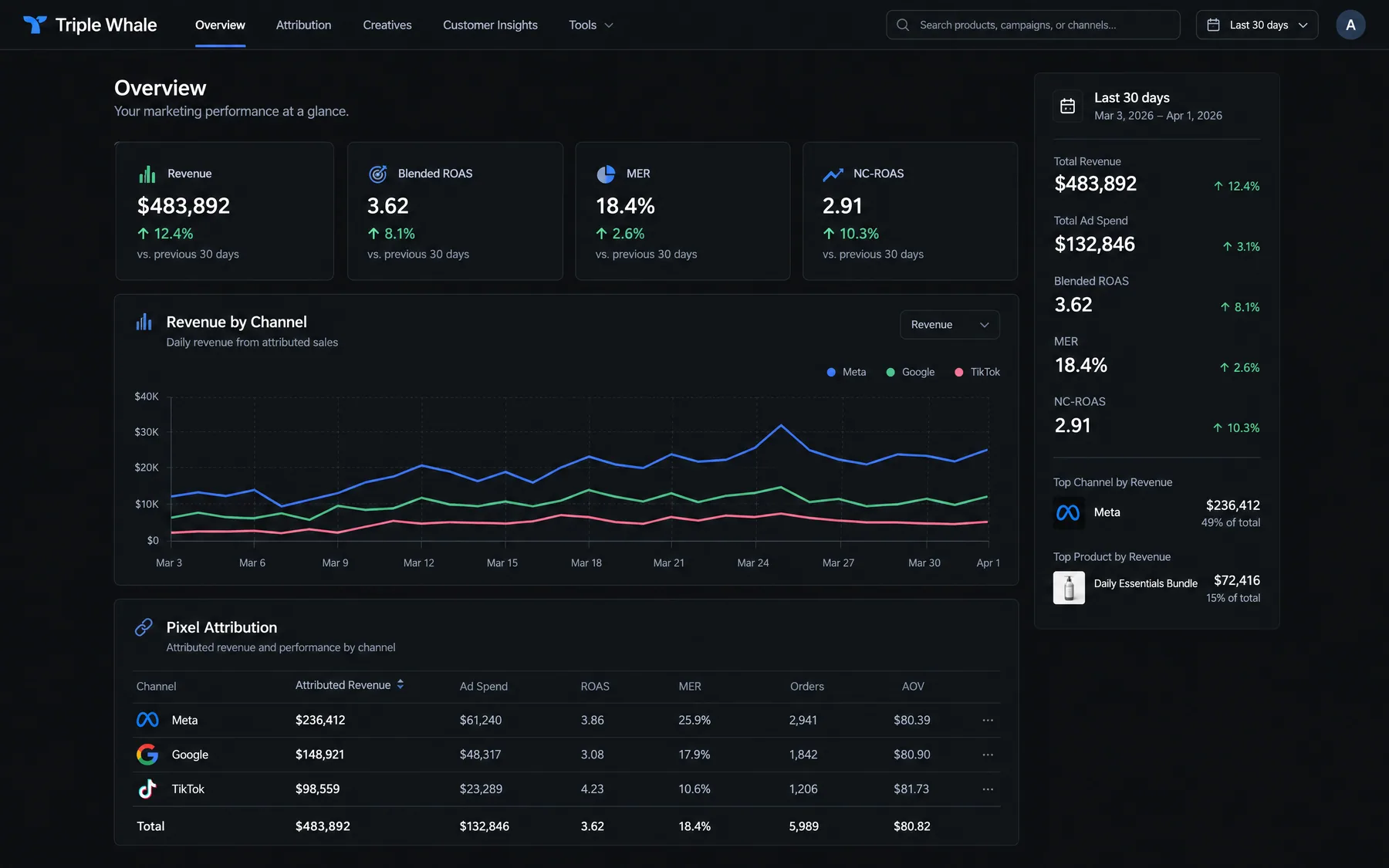Image resolution: width=1389 pixels, height=868 pixels.
Task: Open more options for Google row
Action: coord(988,755)
